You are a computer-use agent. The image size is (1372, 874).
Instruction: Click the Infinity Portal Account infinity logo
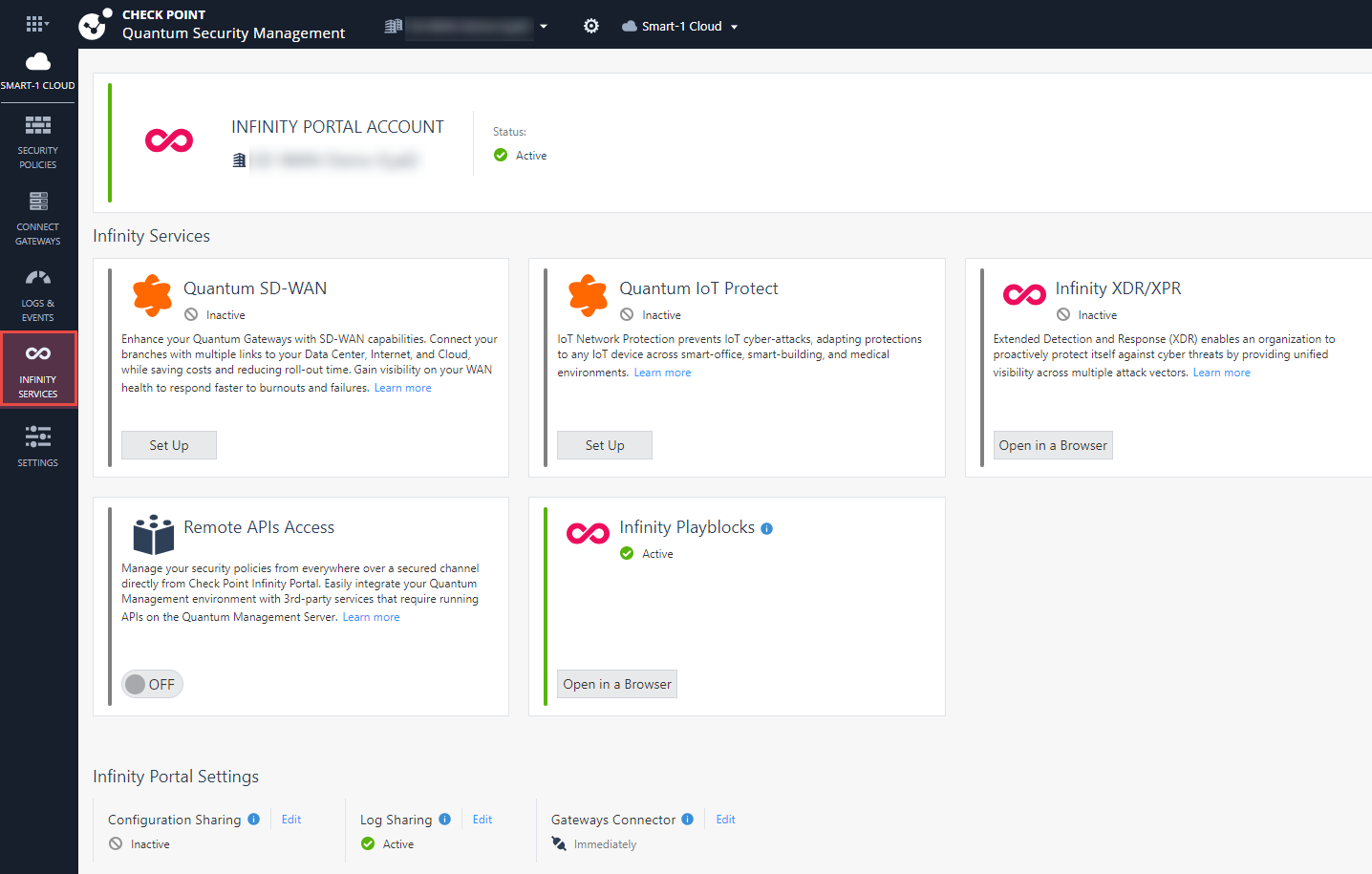tap(169, 140)
